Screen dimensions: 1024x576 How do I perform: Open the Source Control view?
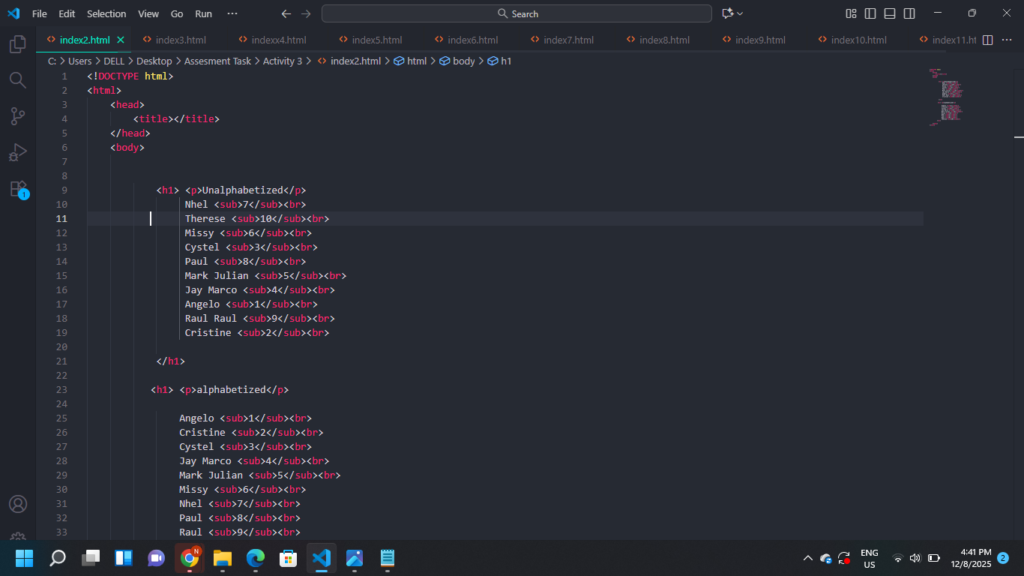click(x=17, y=116)
